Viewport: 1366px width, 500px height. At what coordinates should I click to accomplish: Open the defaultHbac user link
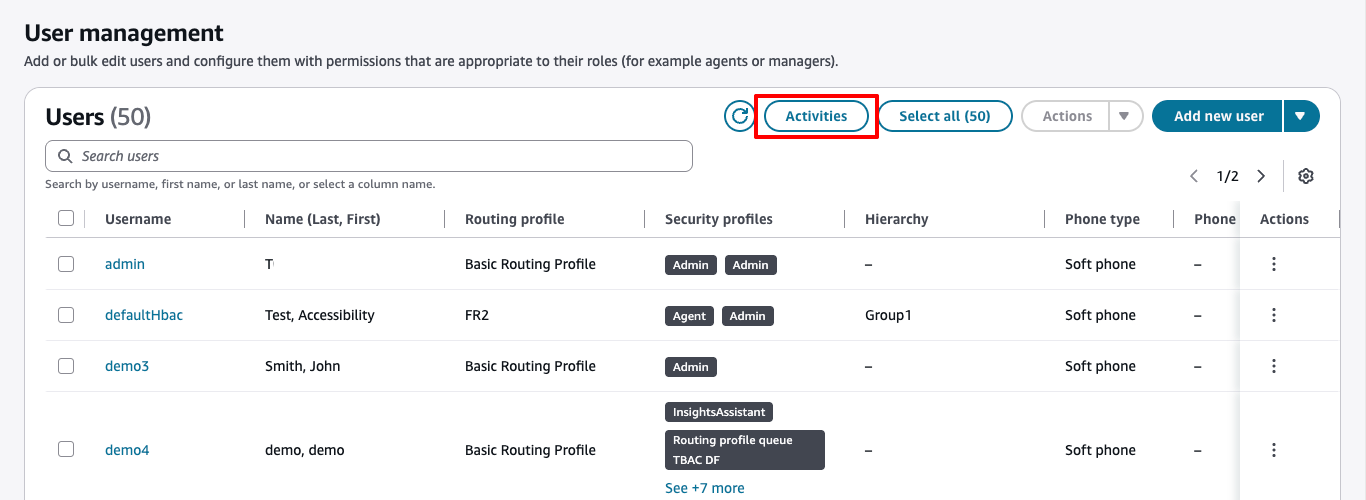pos(144,315)
